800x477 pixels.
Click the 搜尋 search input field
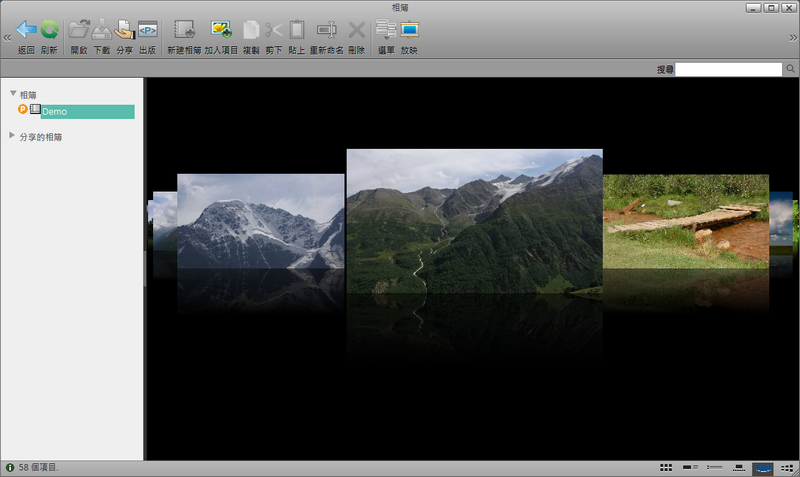(x=729, y=70)
